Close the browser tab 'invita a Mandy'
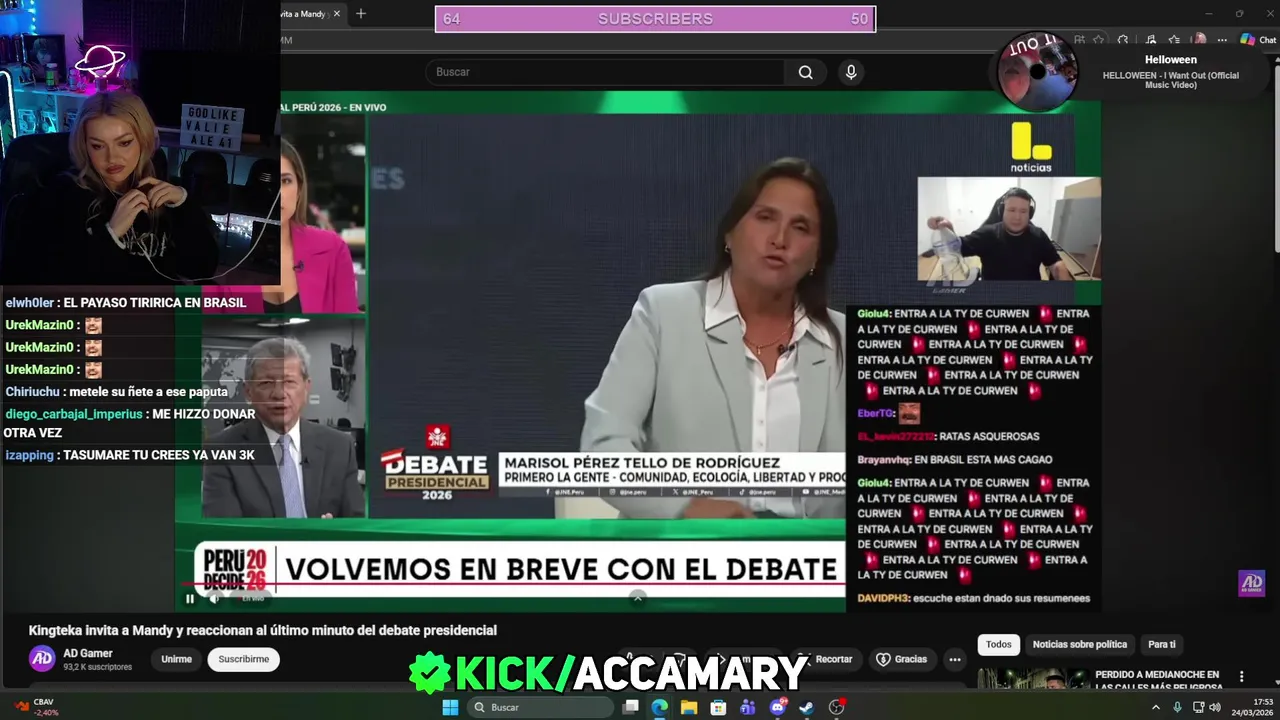This screenshot has width=1280, height=720. [x=337, y=14]
